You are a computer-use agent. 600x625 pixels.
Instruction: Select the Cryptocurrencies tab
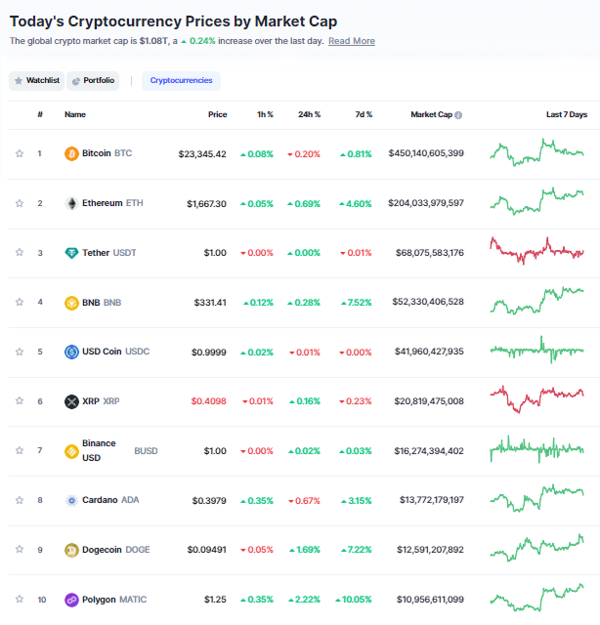click(x=181, y=81)
